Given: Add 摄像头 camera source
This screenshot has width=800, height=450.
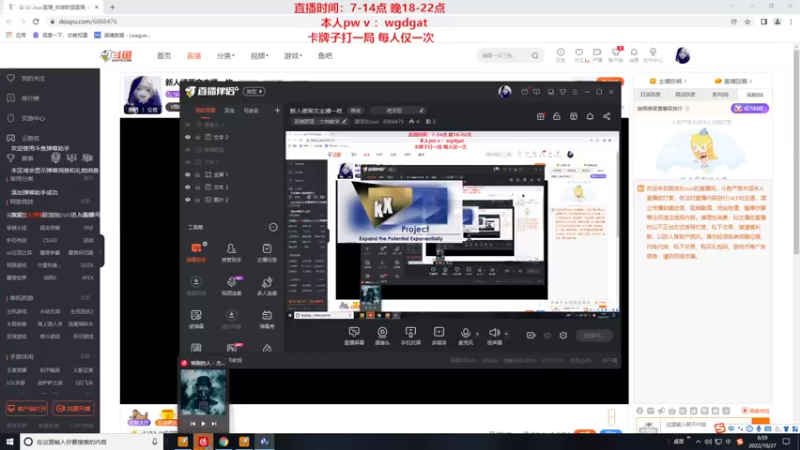Looking at the screenshot, I should coord(382,336).
